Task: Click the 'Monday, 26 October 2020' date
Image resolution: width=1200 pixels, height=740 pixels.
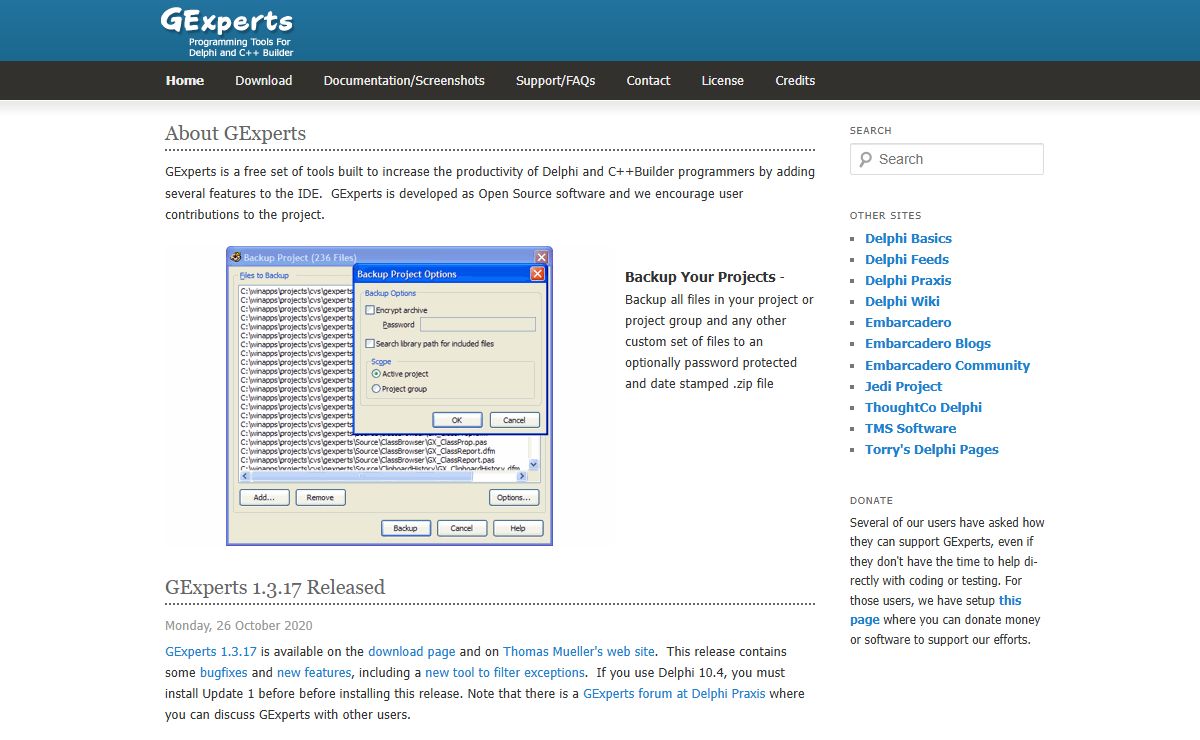Action: point(239,626)
